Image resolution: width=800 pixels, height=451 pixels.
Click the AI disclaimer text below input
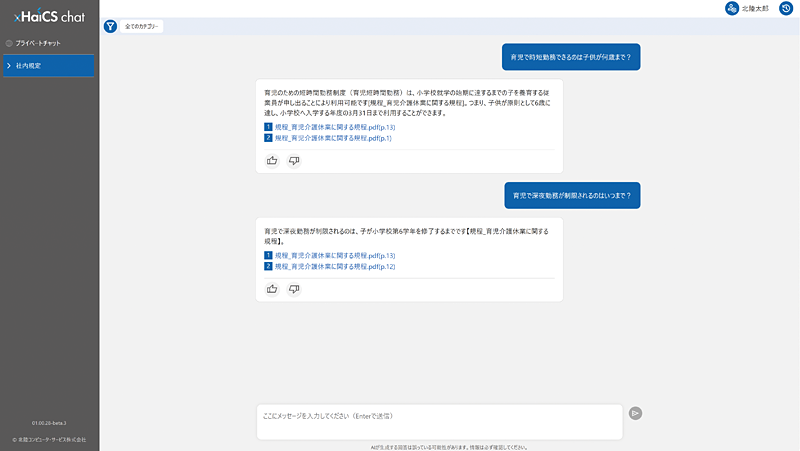click(x=449, y=447)
